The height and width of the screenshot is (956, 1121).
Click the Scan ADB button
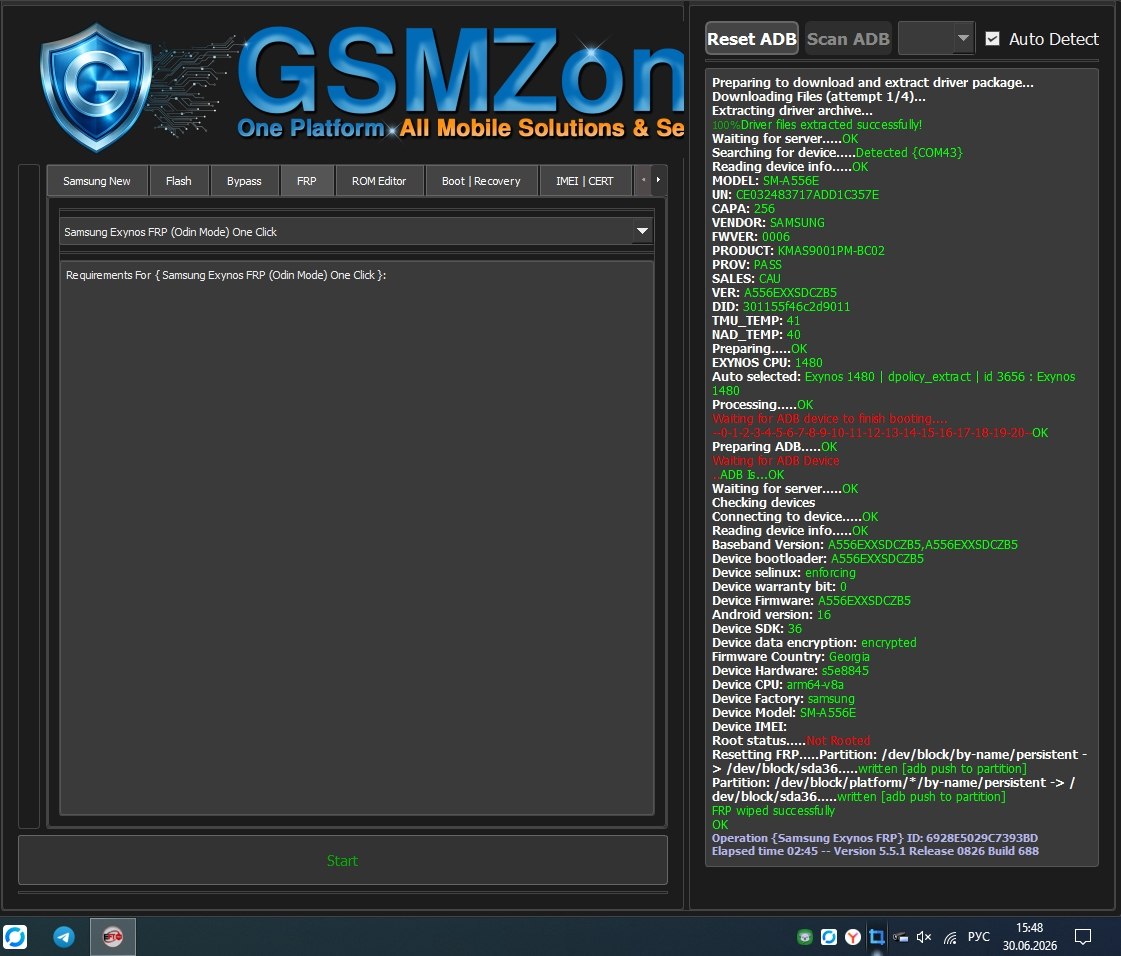click(x=848, y=39)
